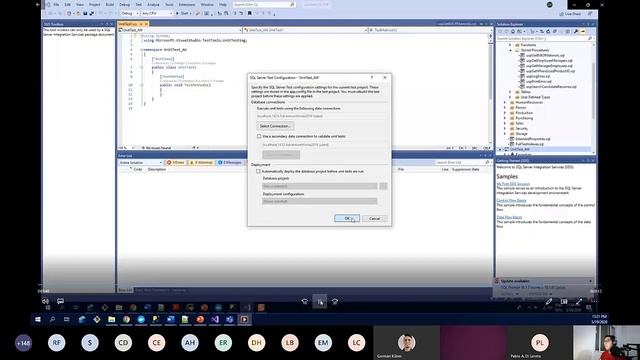Click the help question mark in dialog
The width and height of the screenshot is (640, 360).
[x=371, y=77]
